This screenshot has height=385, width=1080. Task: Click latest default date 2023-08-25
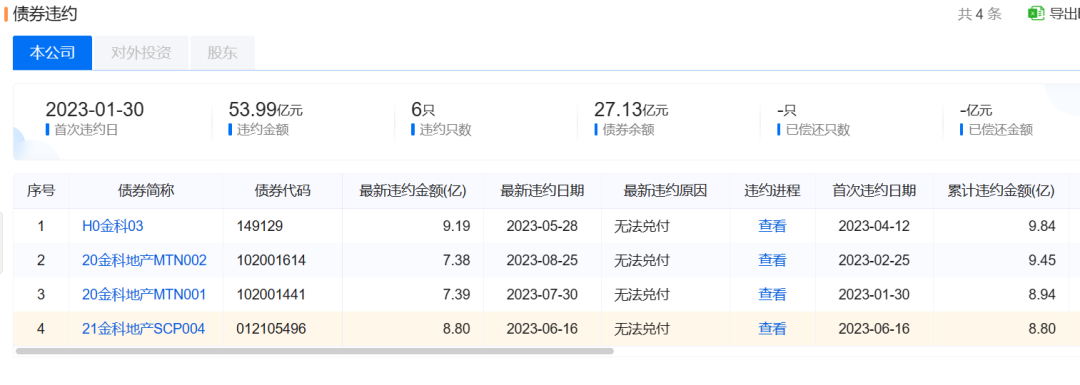coord(542,260)
